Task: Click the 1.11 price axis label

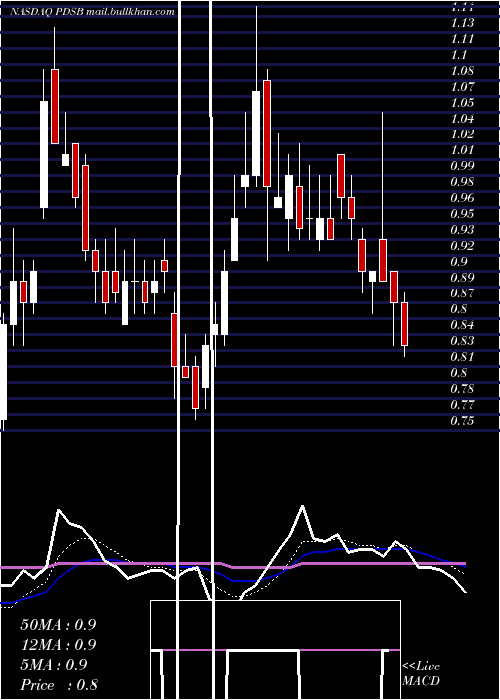Action: [462, 38]
